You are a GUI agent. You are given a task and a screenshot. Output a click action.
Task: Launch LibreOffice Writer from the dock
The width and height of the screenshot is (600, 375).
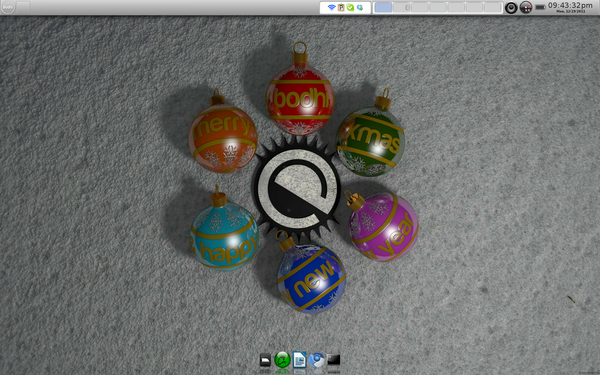pos(299,360)
